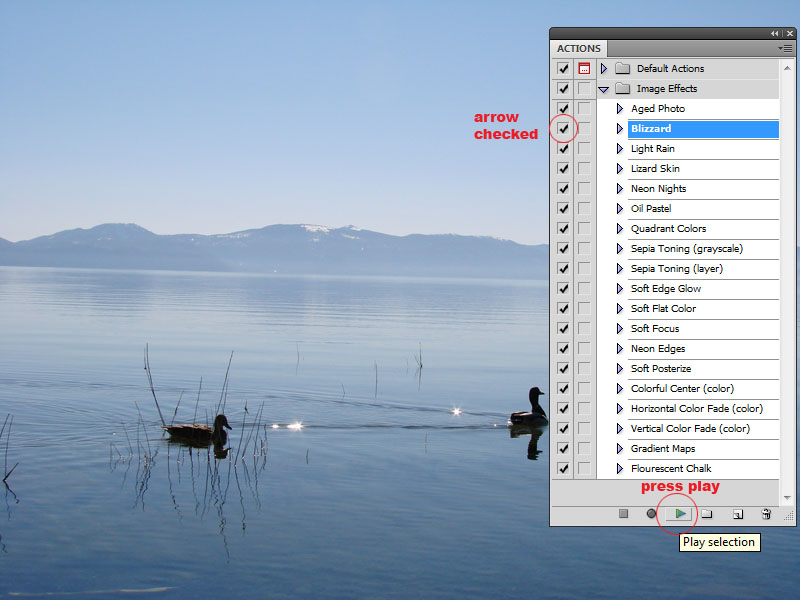Expand the Aged Photo action steps
This screenshot has width=800, height=600.
tap(619, 108)
